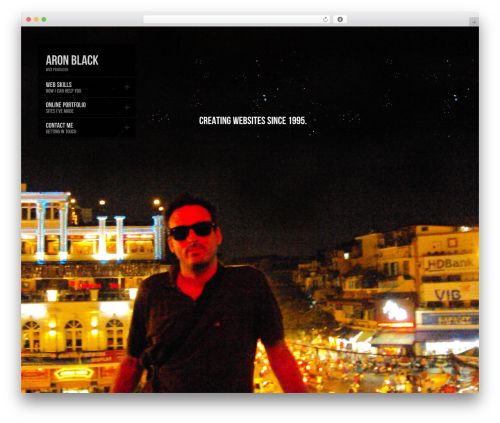Viewport: 500px width, 423px height.
Task: Click the browser reload icon
Action: [325, 19]
